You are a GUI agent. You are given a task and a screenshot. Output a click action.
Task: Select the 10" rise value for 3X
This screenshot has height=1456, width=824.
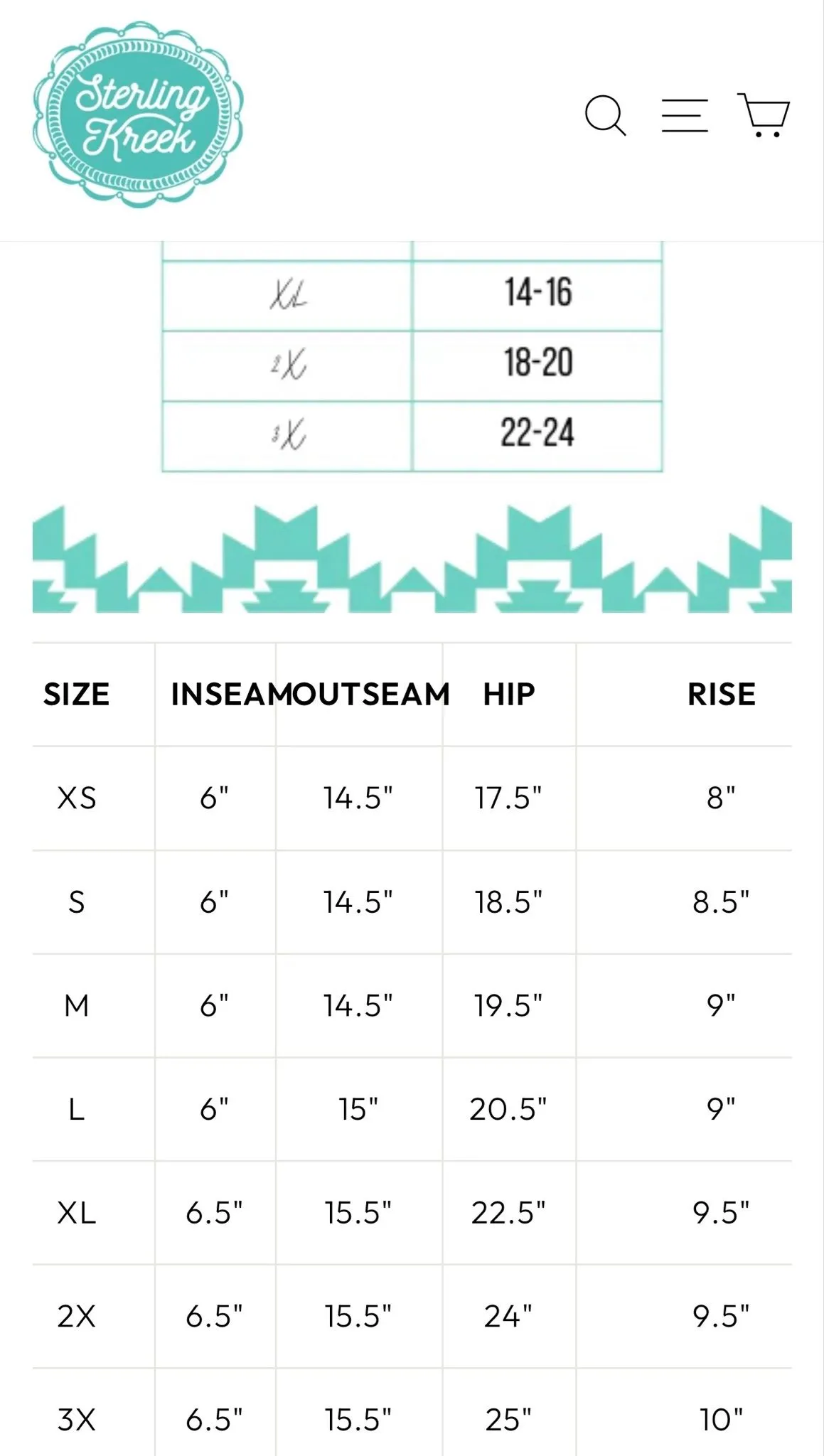point(721,1420)
